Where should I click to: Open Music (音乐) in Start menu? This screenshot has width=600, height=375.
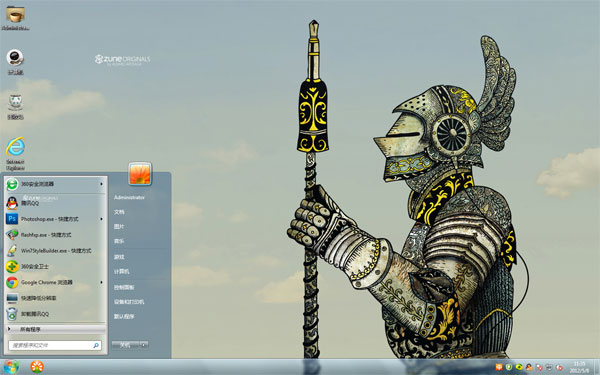119,241
